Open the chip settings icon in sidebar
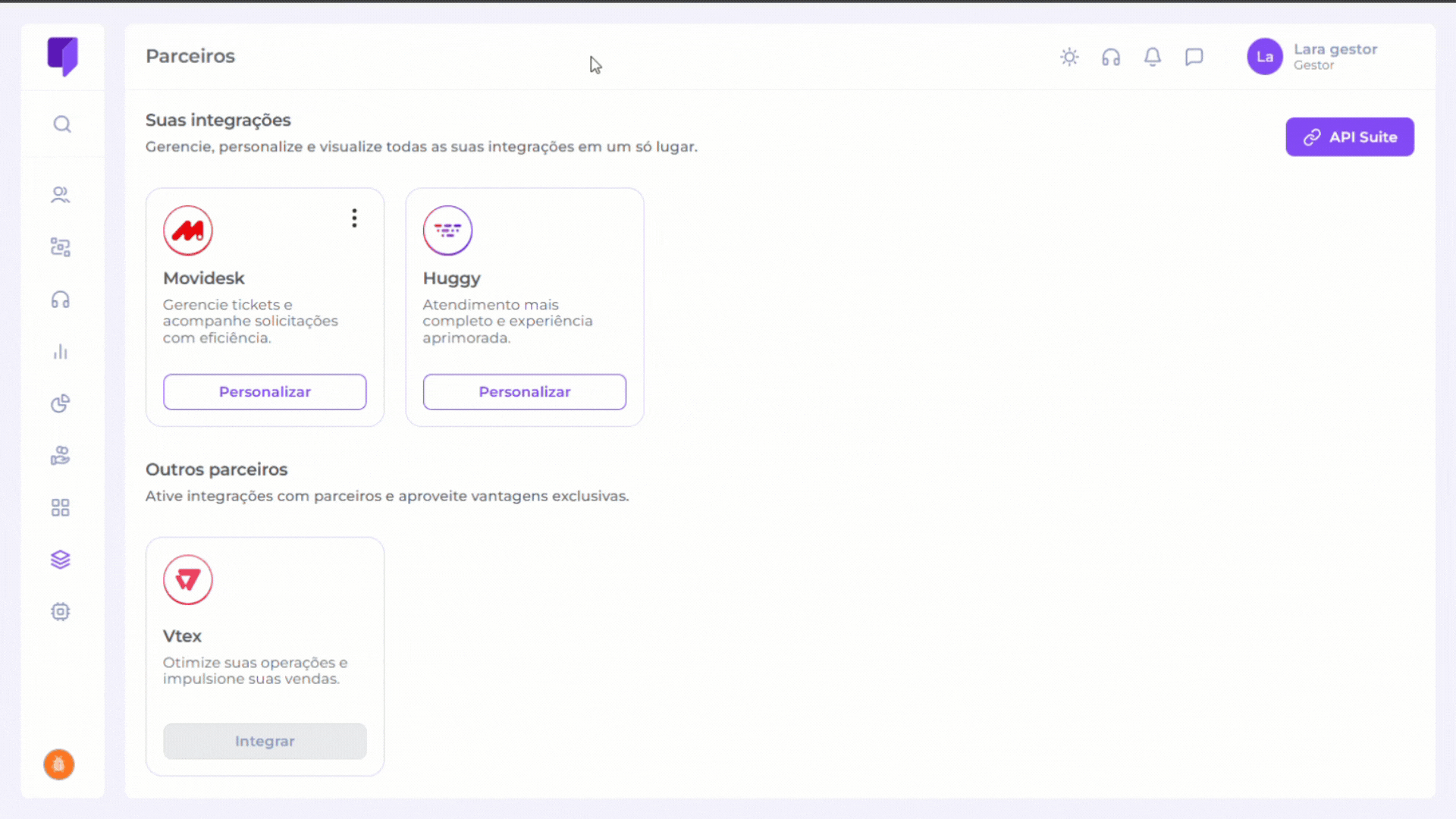1456x819 pixels. 61,612
